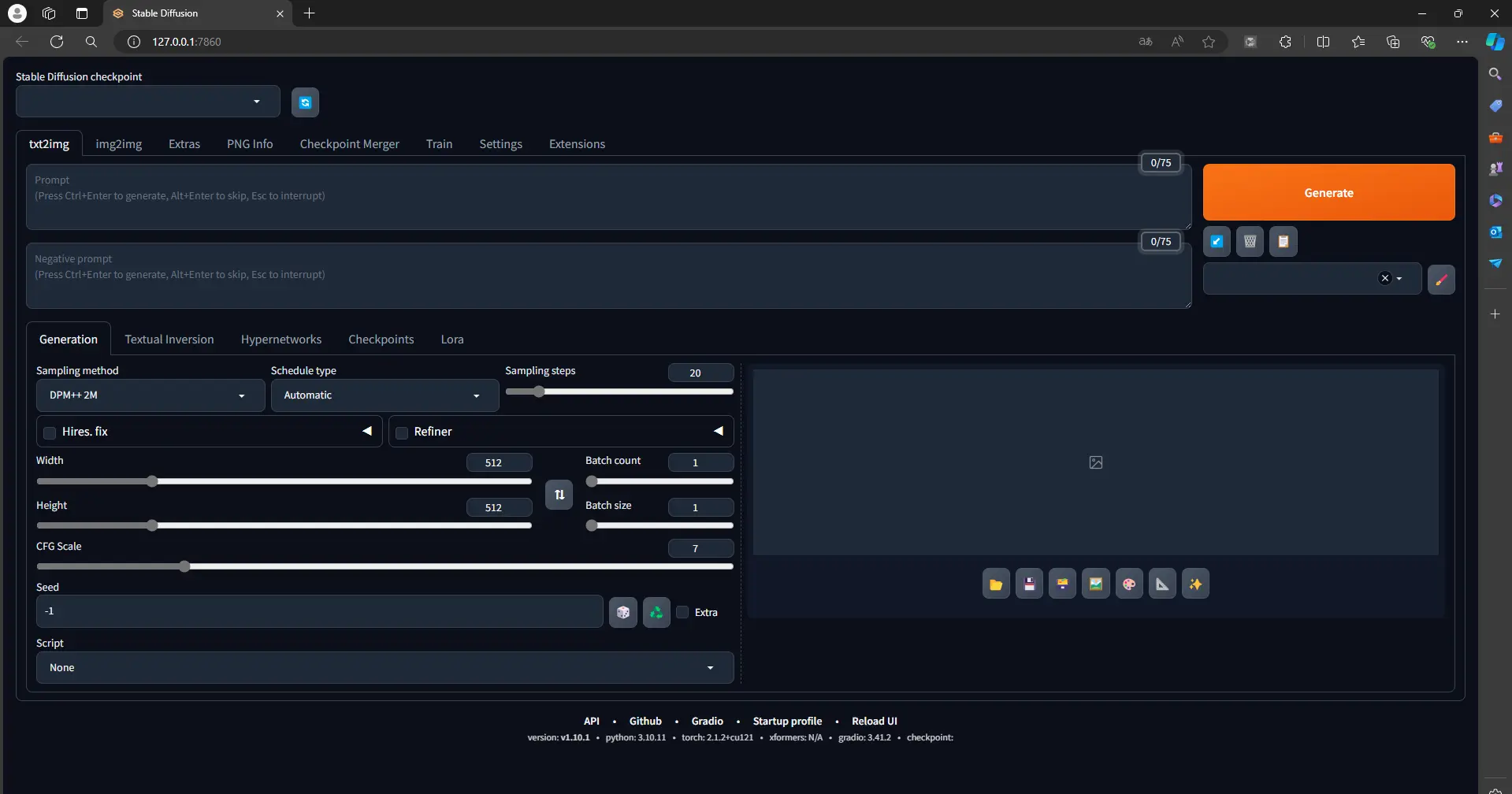Refresh the browser page

57,42
